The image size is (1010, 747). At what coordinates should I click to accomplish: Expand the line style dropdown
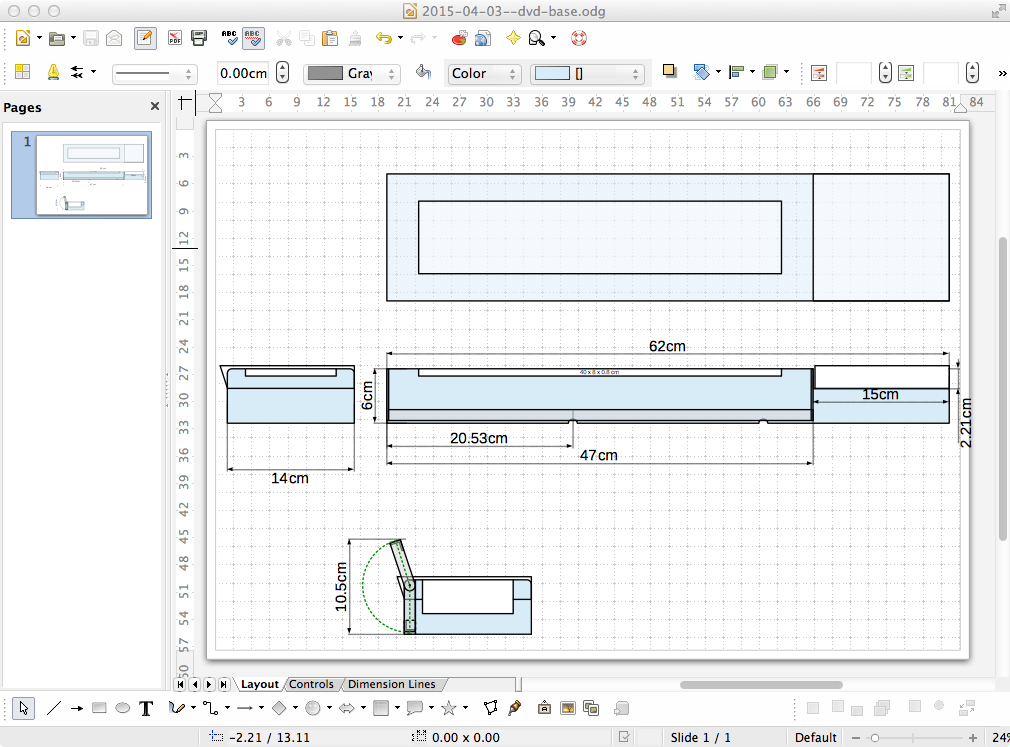point(154,73)
